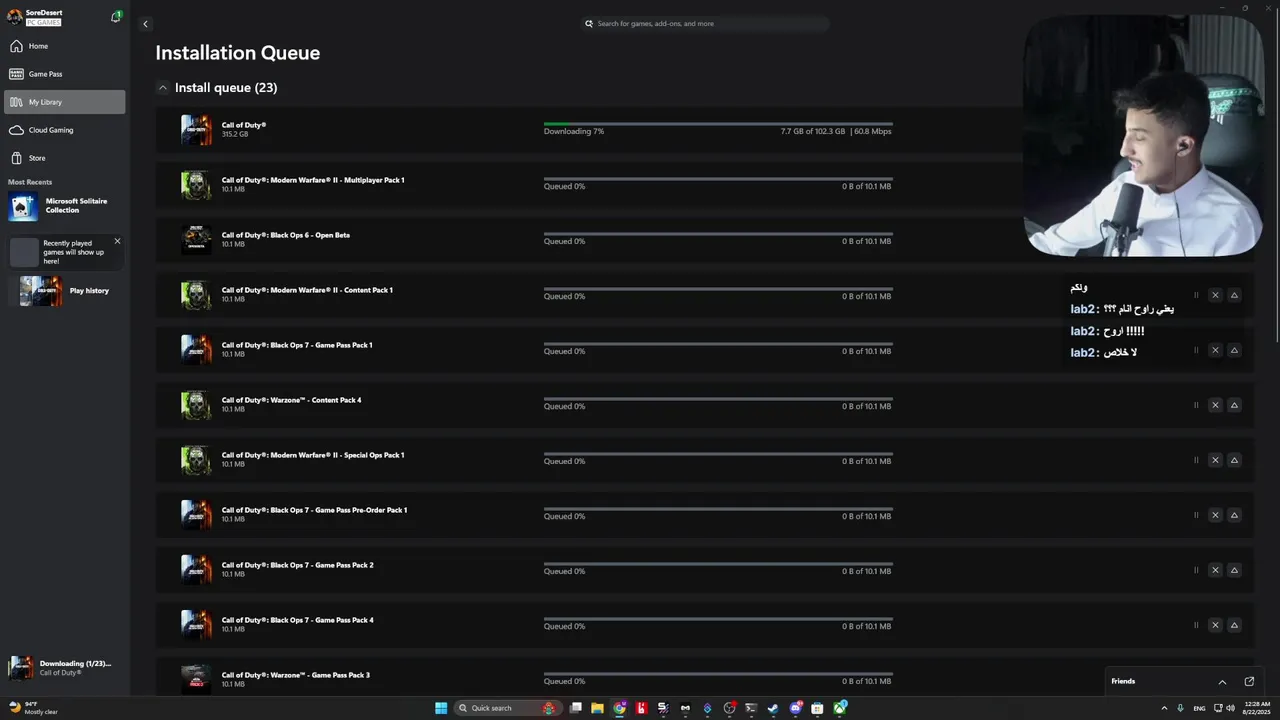Cancel Black Ops 7 Game Pass Pack 2
This screenshot has width=1280, height=720.
[1215, 570]
